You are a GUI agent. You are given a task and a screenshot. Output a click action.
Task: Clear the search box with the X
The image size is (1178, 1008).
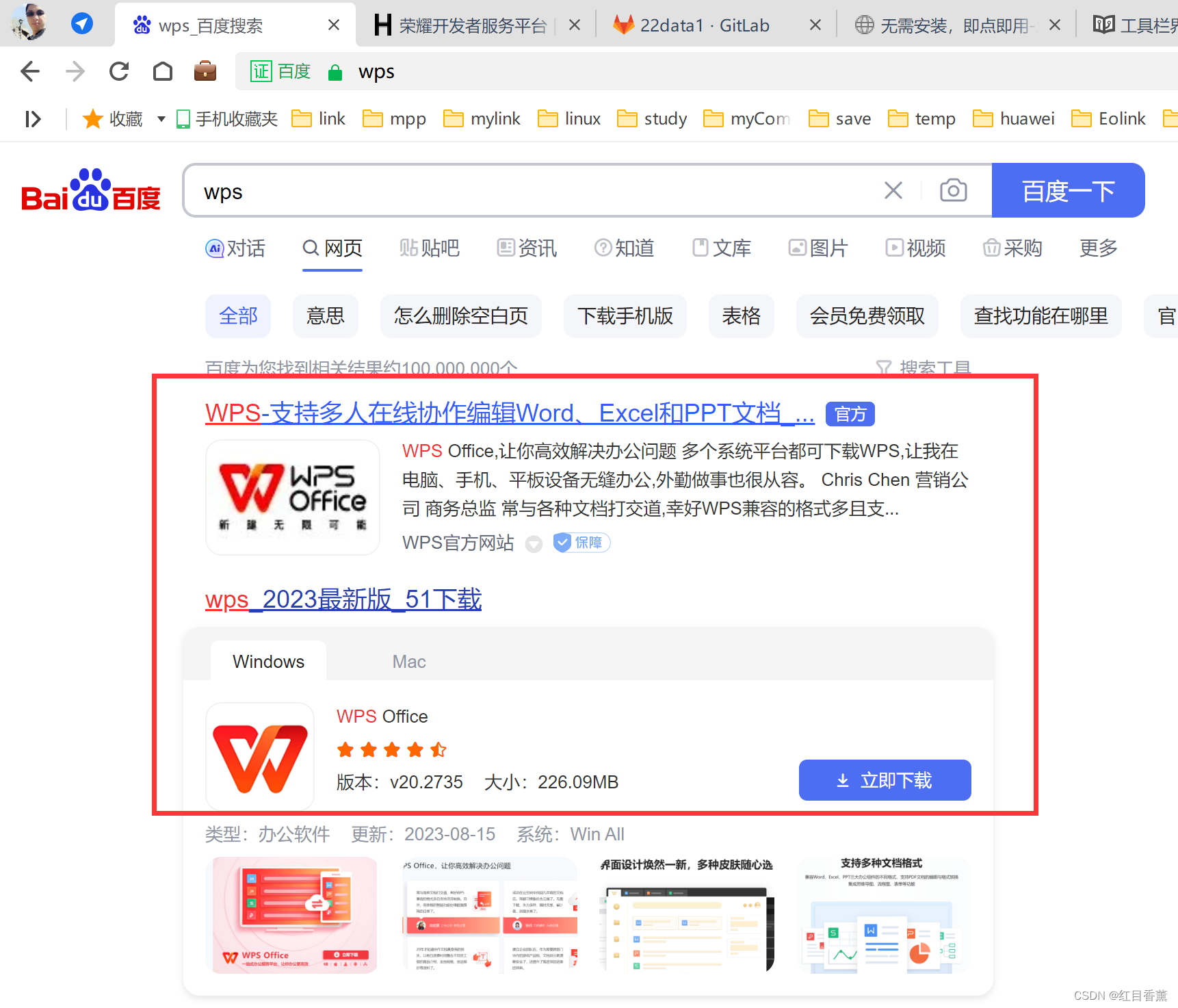[x=893, y=190]
